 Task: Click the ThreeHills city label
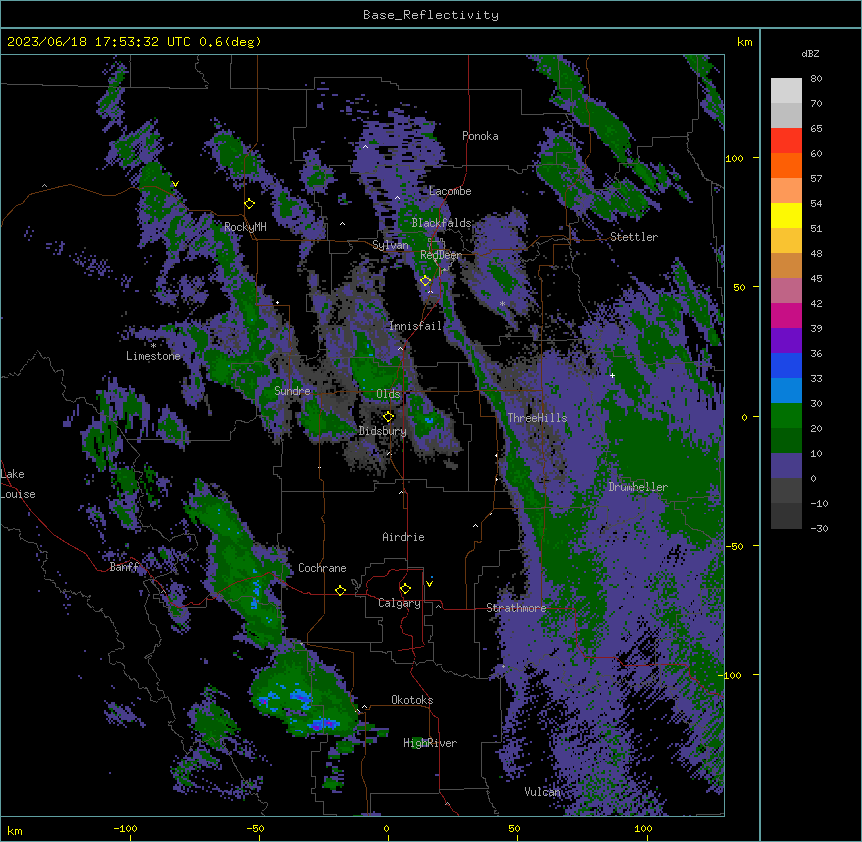pyautogui.click(x=537, y=418)
